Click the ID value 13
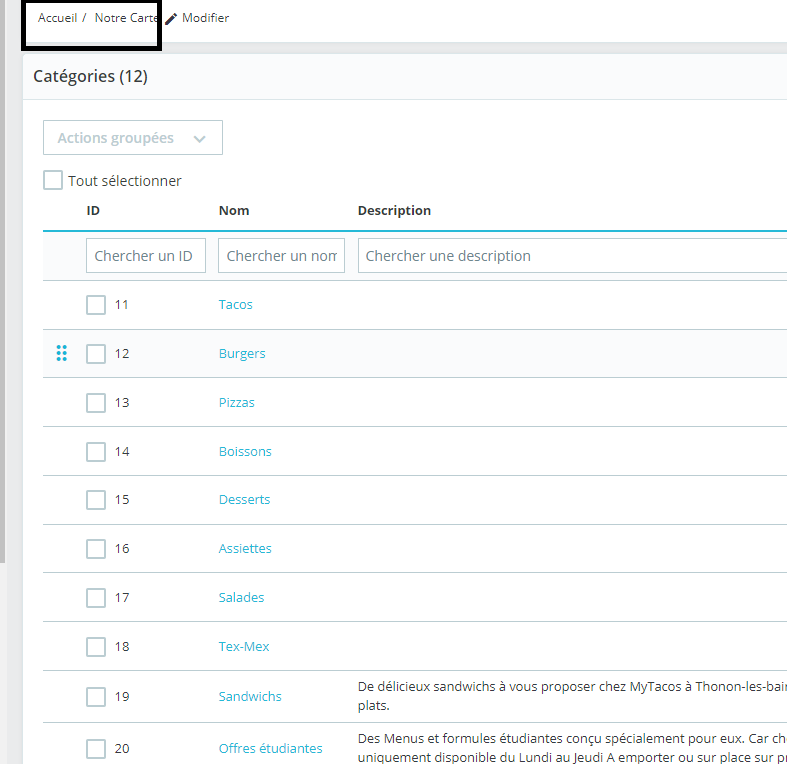The width and height of the screenshot is (787, 764). (x=122, y=403)
